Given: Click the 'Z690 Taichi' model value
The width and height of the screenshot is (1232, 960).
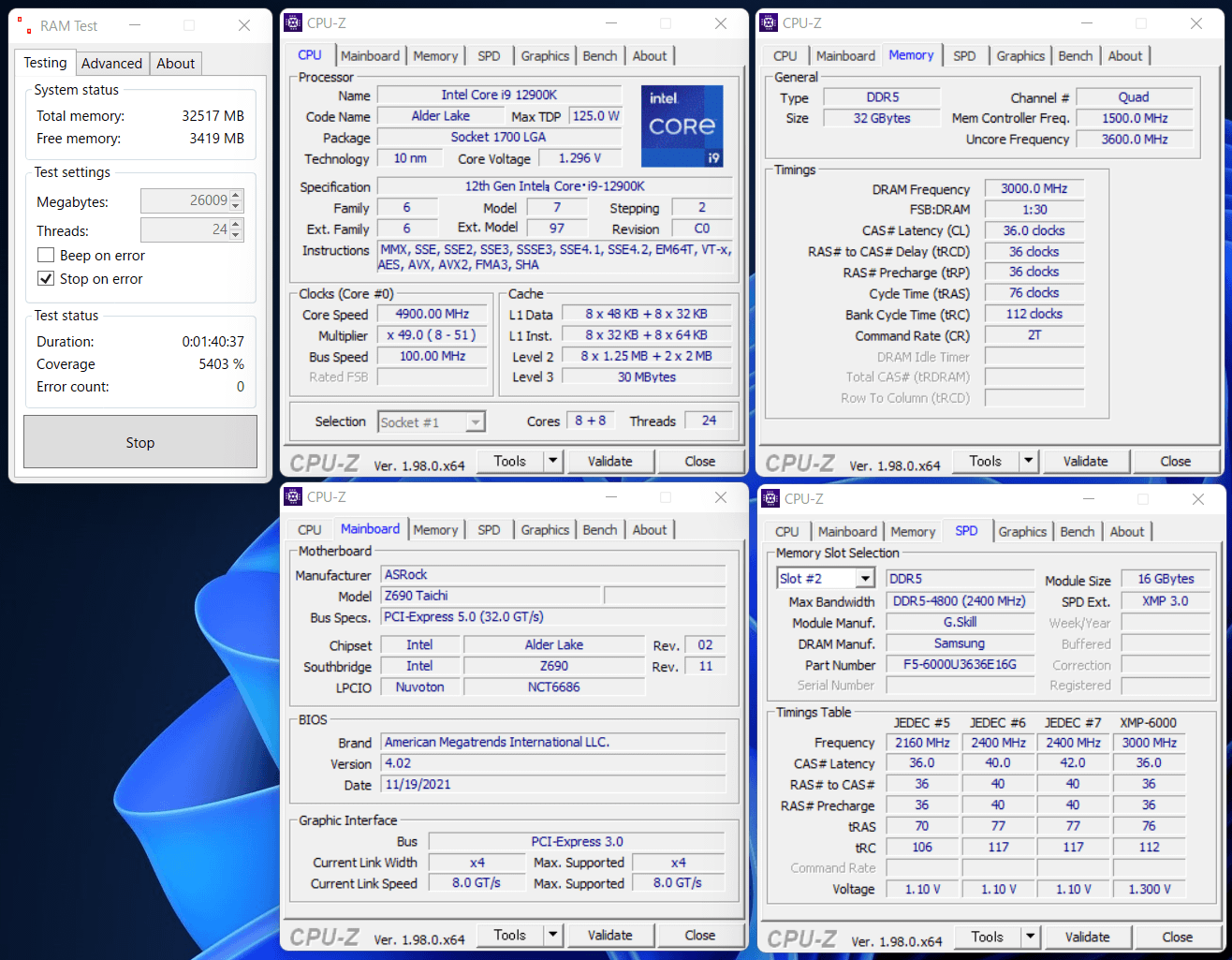Looking at the screenshot, I should 491,596.
